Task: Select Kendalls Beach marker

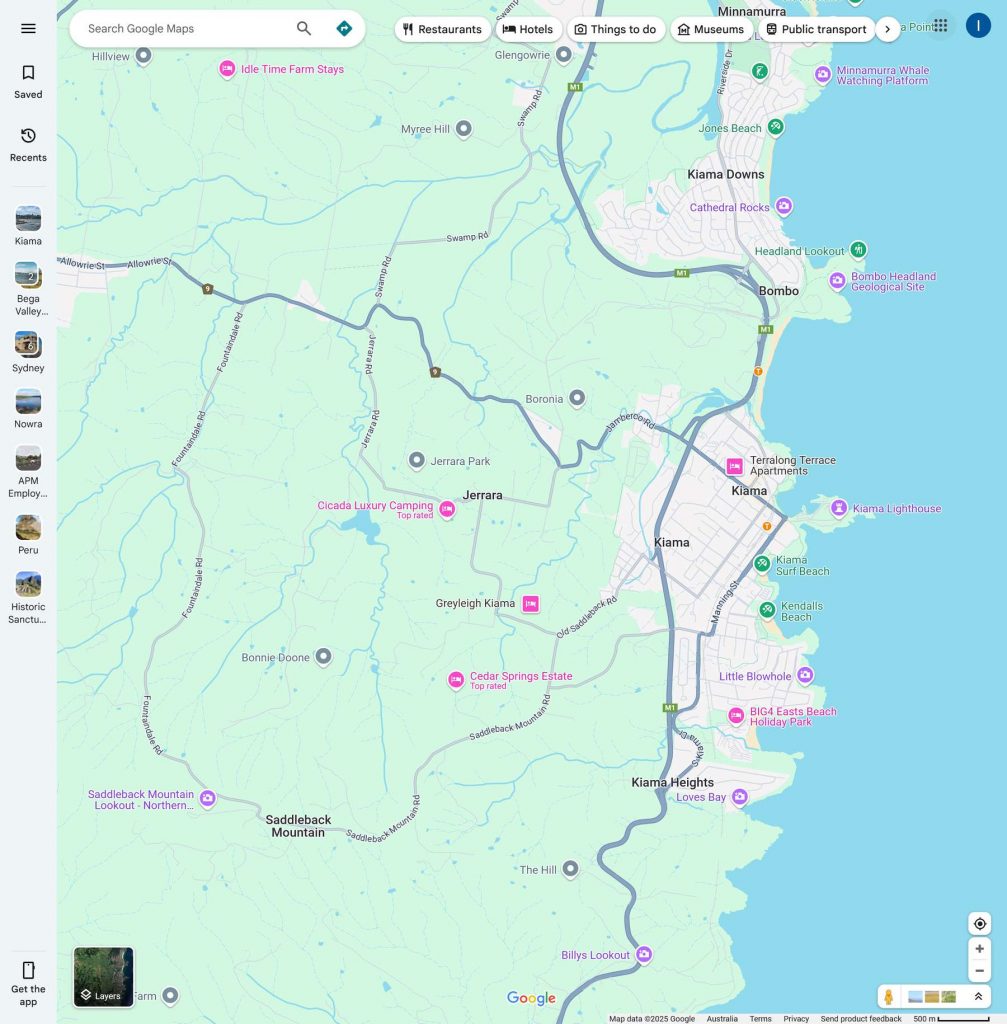Action: coord(767,610)
